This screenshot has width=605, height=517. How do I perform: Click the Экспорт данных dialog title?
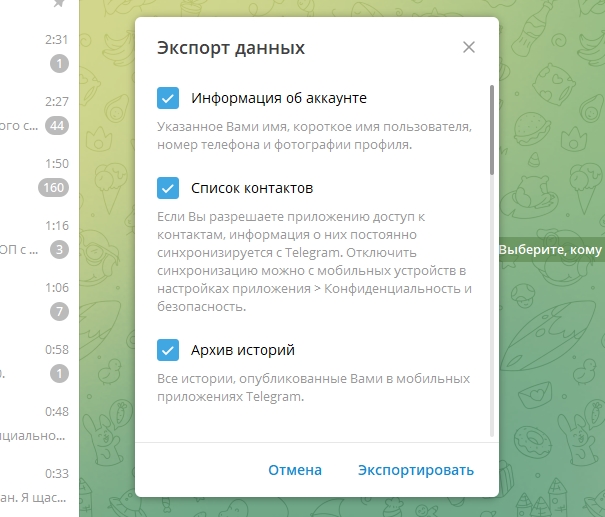tap(231, 48)
